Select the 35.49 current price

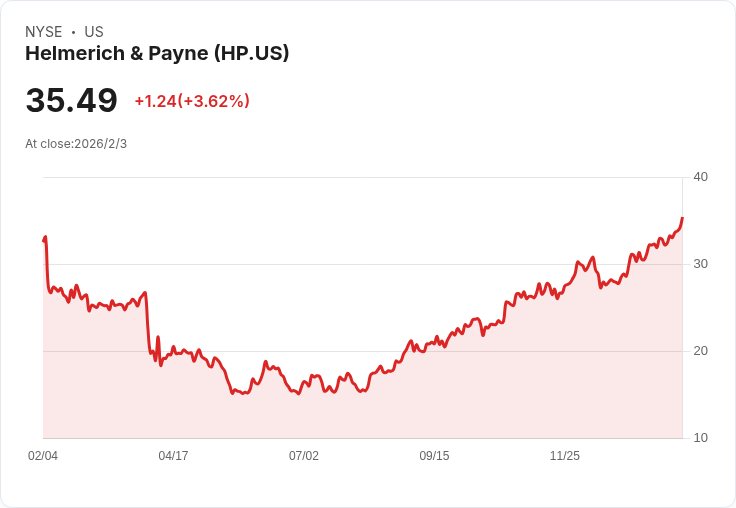(x=71, y=100)
